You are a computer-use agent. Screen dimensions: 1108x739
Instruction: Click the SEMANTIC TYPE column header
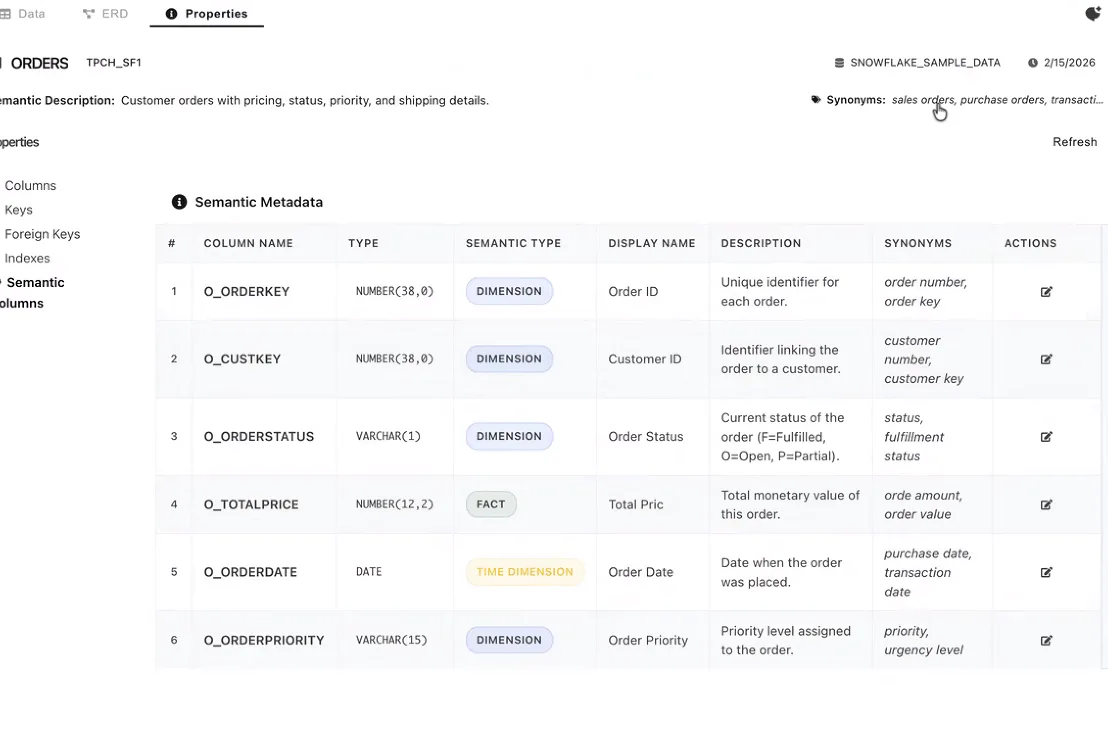click(x=513, y=243)
